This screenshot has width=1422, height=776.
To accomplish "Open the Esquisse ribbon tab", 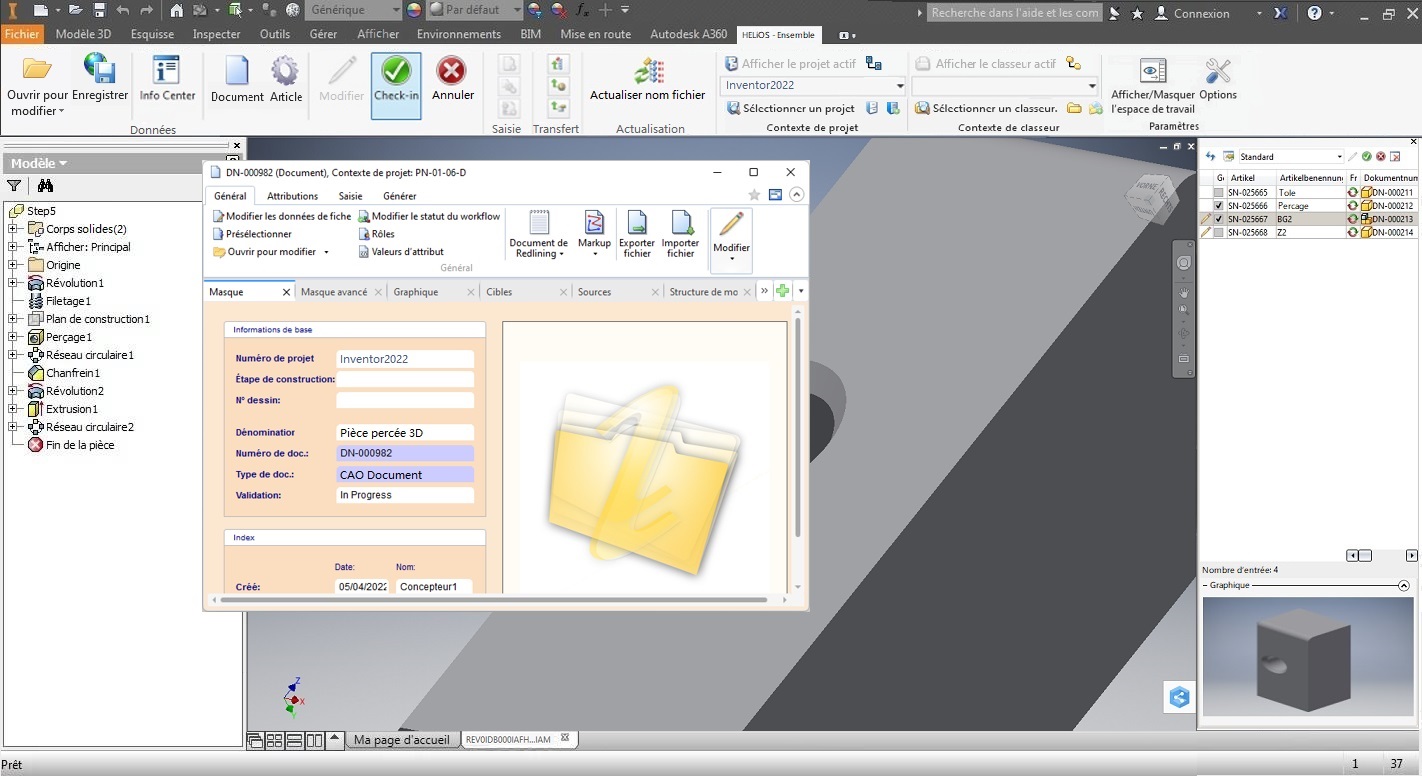I will 152,34.
